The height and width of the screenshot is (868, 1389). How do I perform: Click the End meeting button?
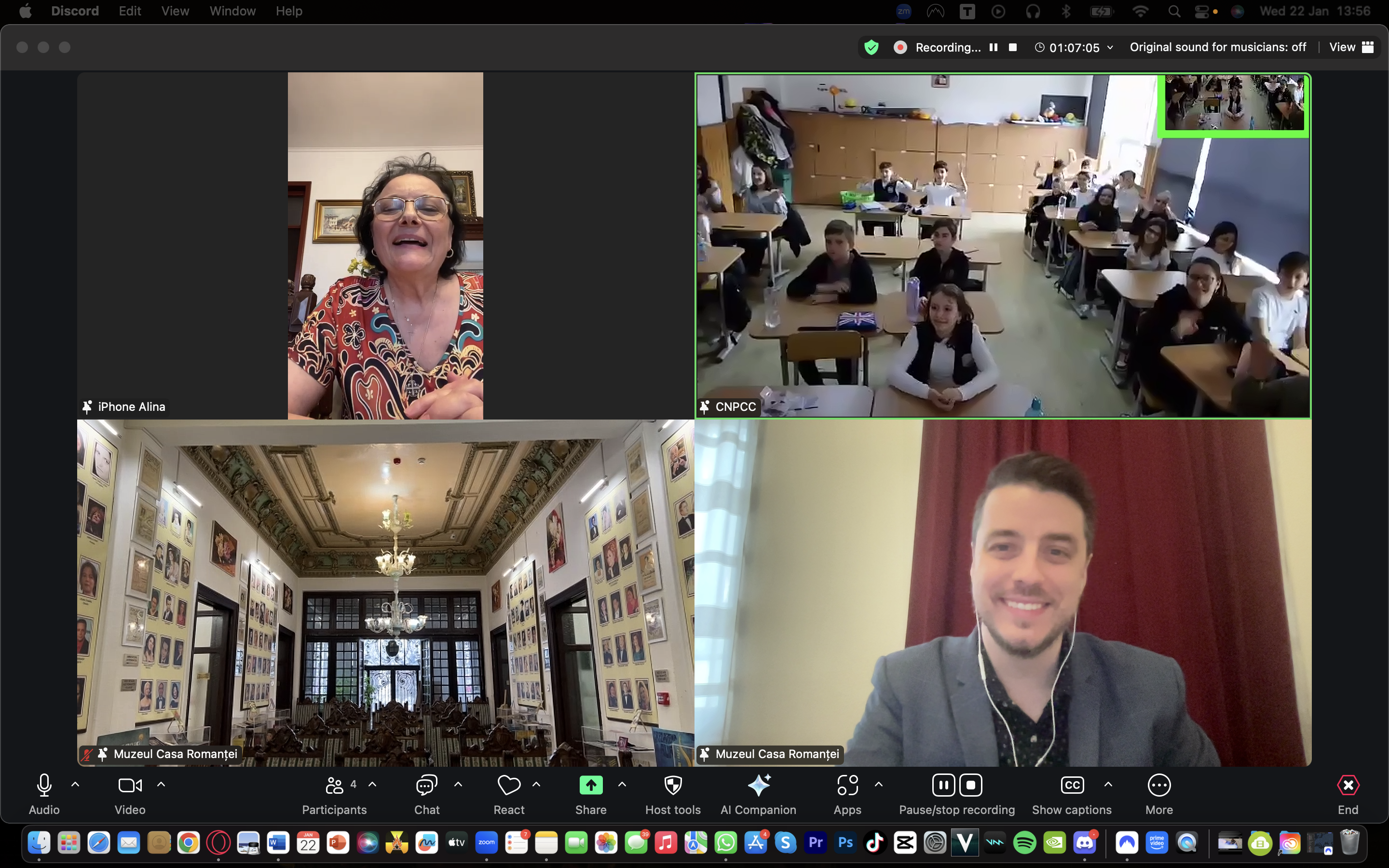coord(1348,786)
